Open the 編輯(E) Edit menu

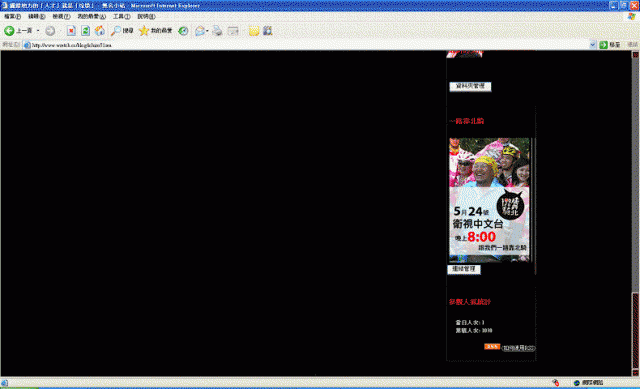point(36,16)
